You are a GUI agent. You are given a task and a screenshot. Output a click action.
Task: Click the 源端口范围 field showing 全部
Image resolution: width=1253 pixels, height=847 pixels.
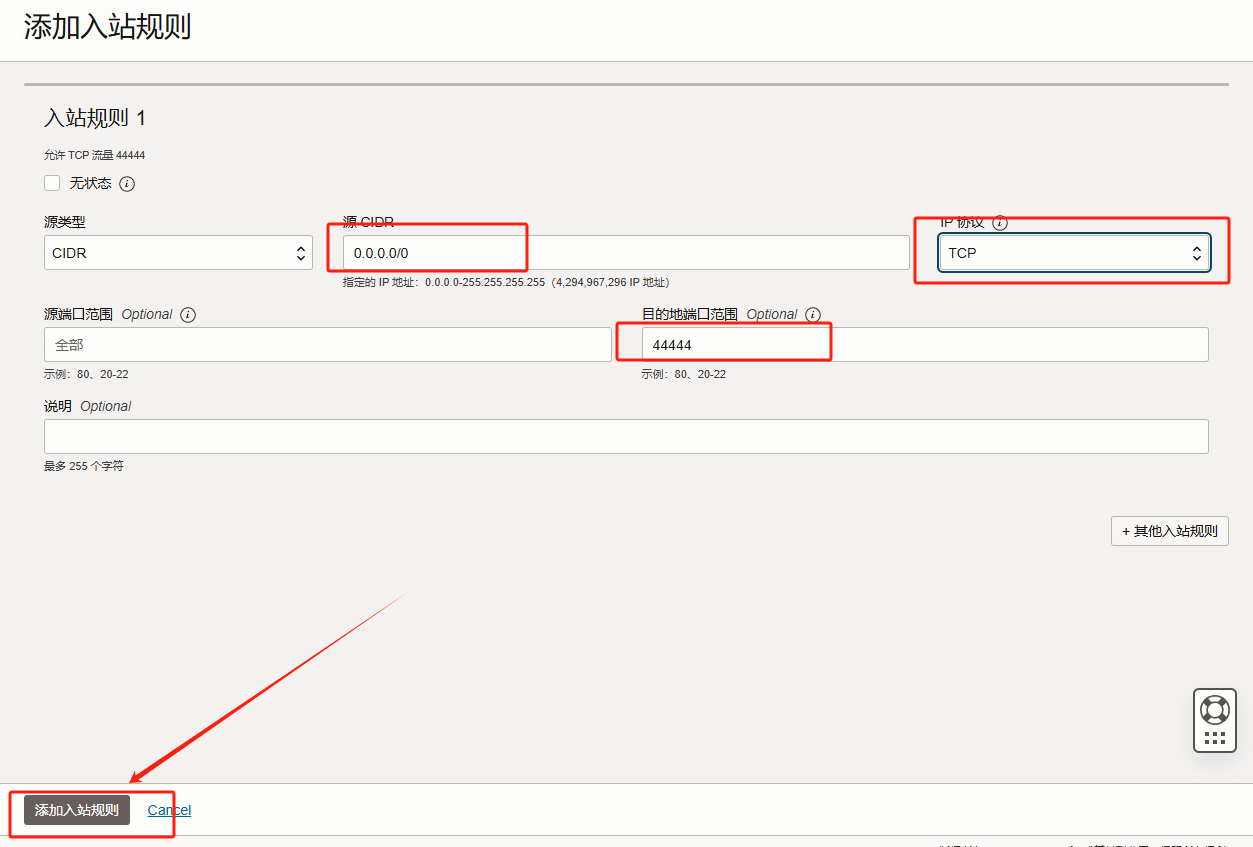(x=327, y=345)
